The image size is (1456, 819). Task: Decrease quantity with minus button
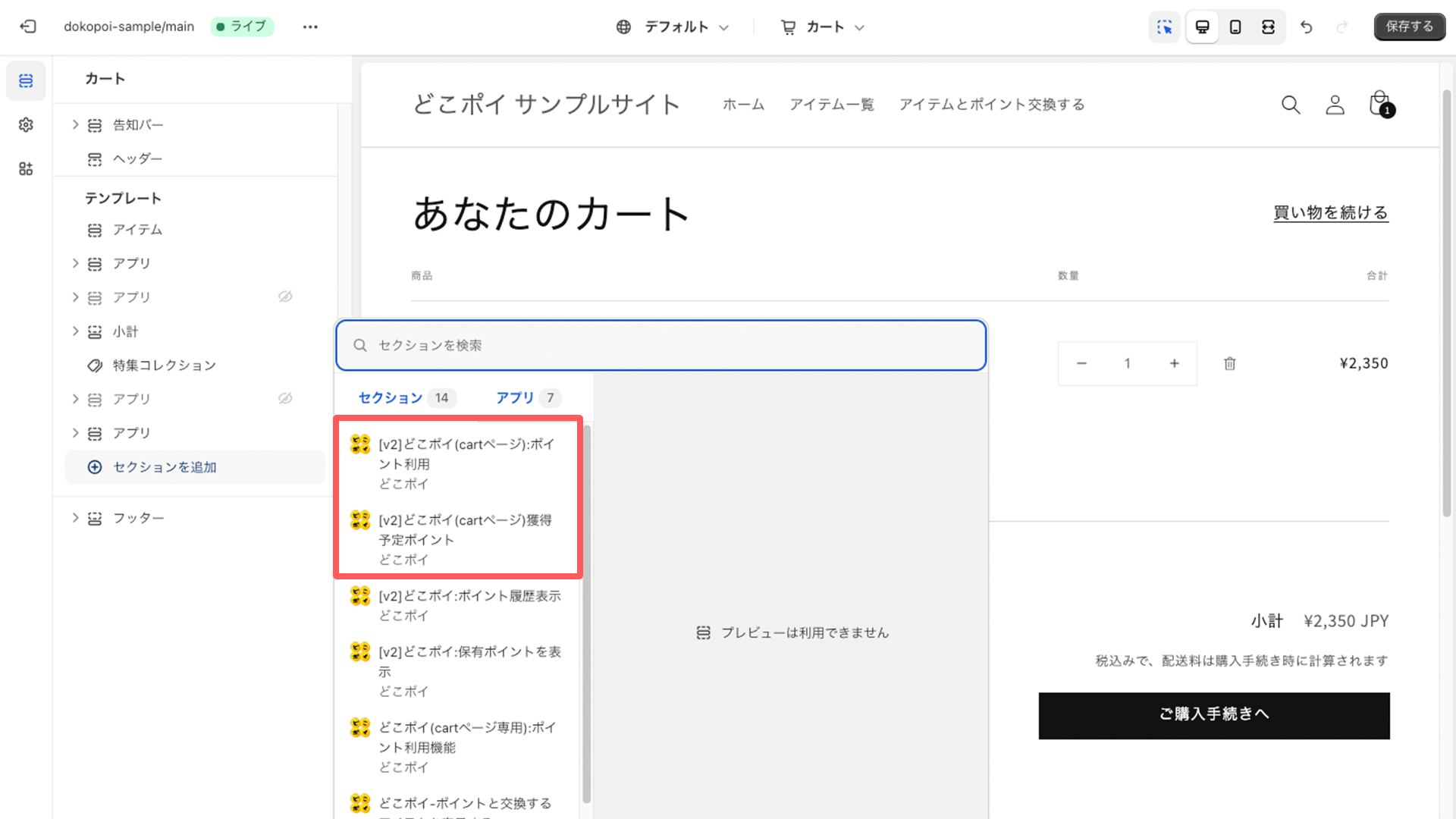(1081, 364)
